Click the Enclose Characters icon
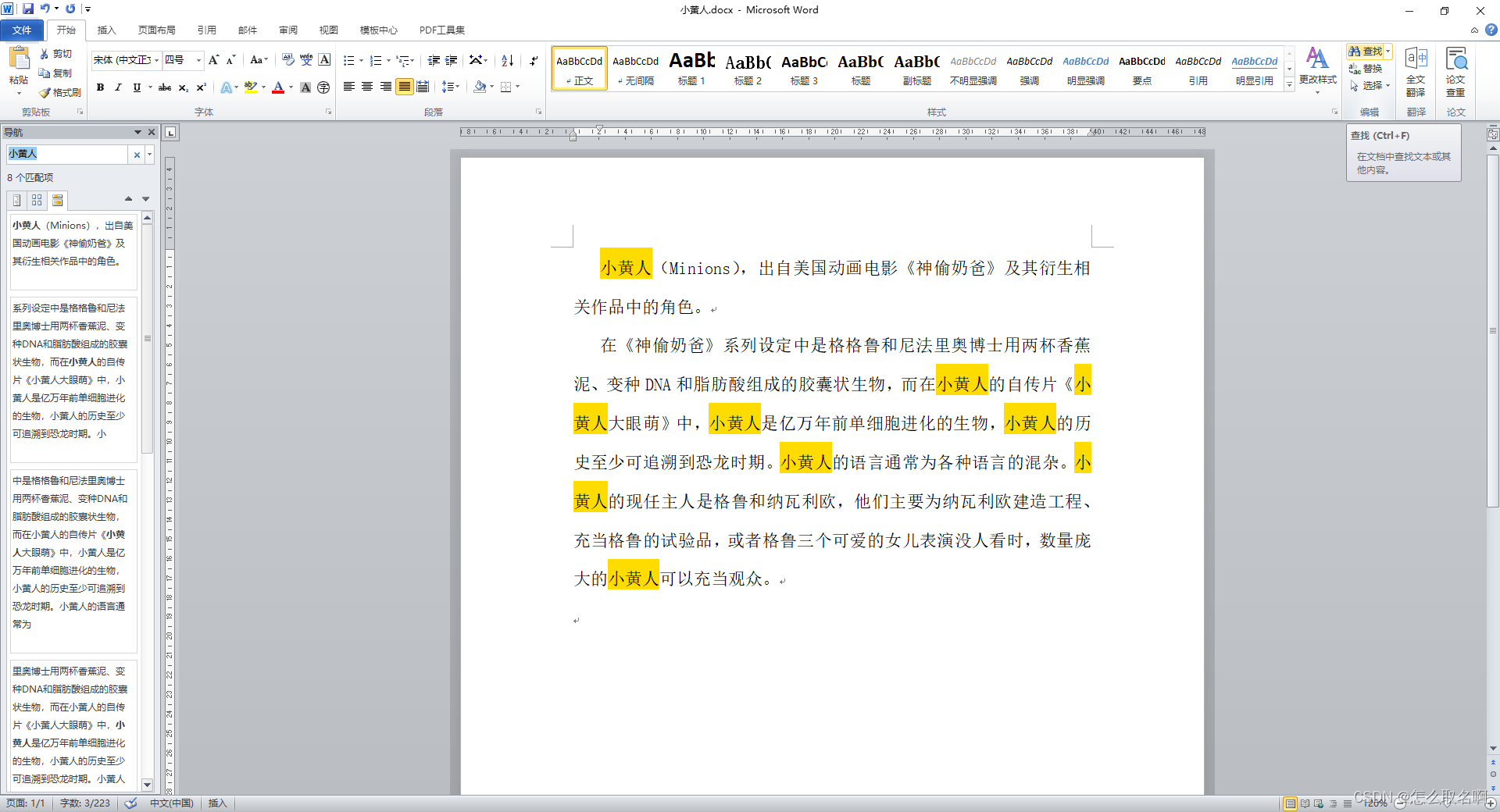 coord(323,87)
